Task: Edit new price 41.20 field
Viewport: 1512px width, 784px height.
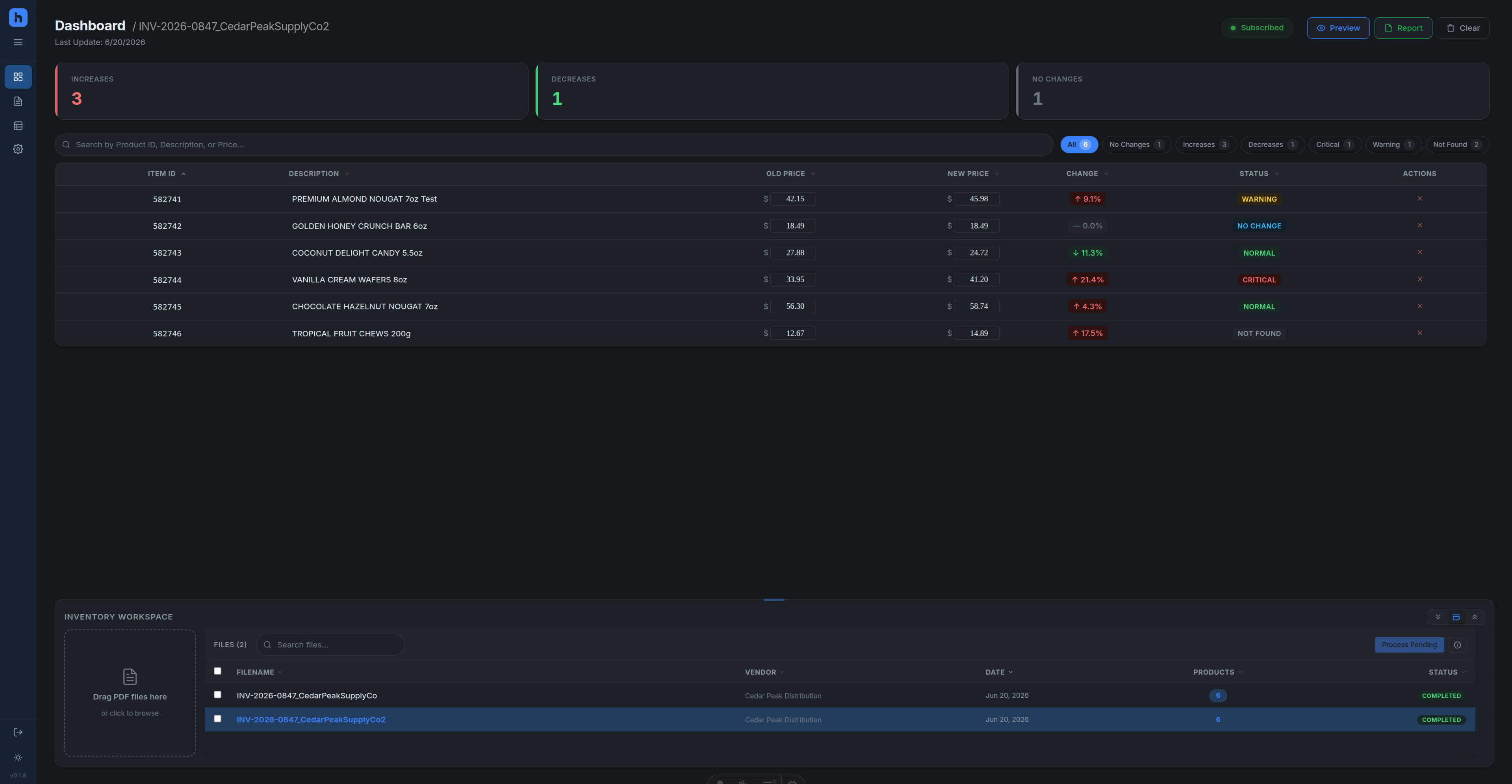Action: coord(977,279)
